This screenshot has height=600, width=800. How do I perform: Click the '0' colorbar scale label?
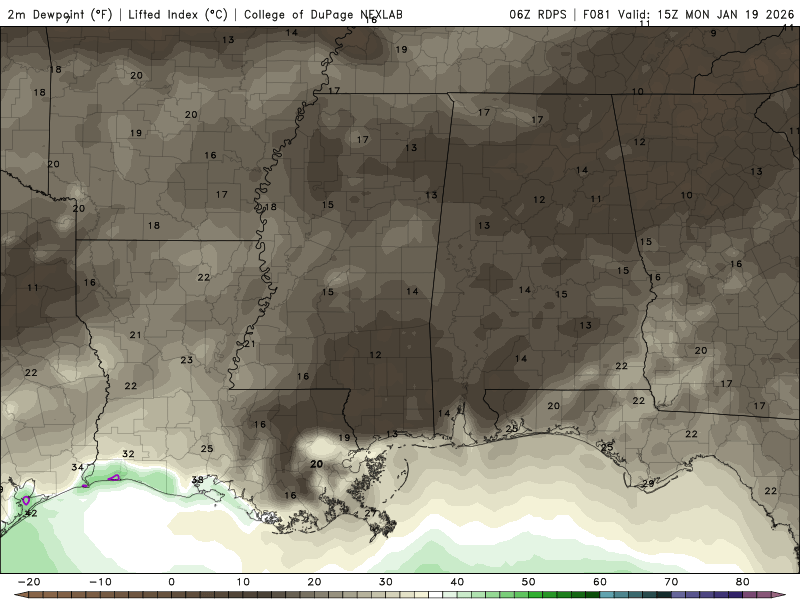171,582
